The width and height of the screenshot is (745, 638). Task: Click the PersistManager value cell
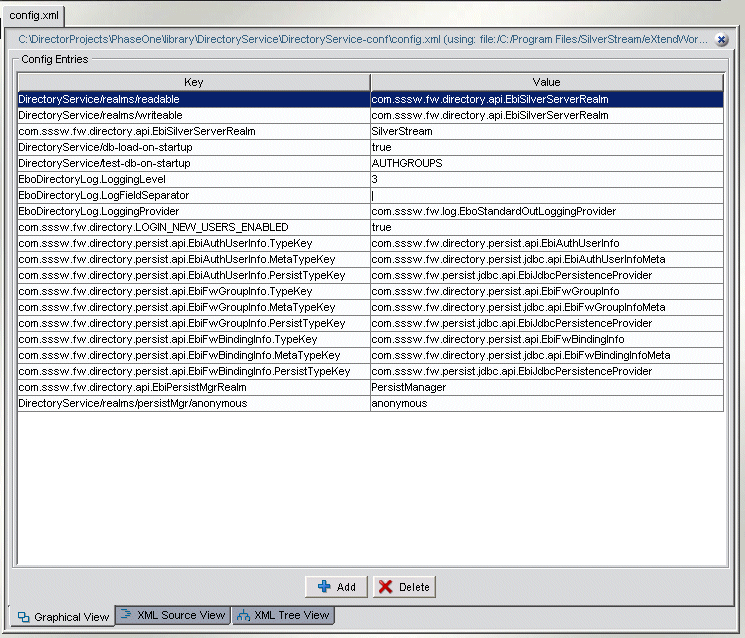pos(547,387)
